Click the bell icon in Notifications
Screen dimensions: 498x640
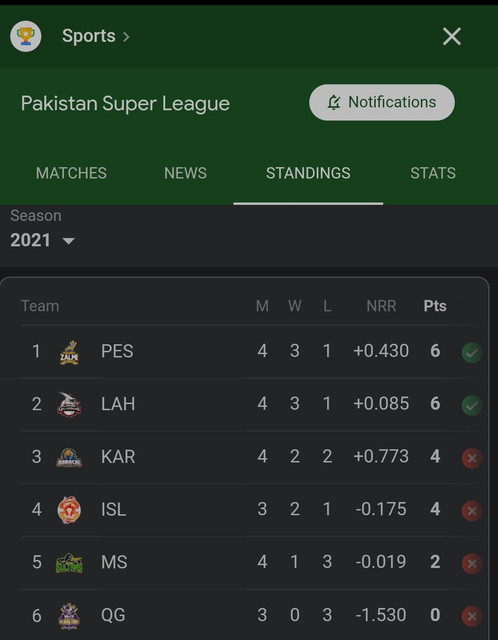334,102
